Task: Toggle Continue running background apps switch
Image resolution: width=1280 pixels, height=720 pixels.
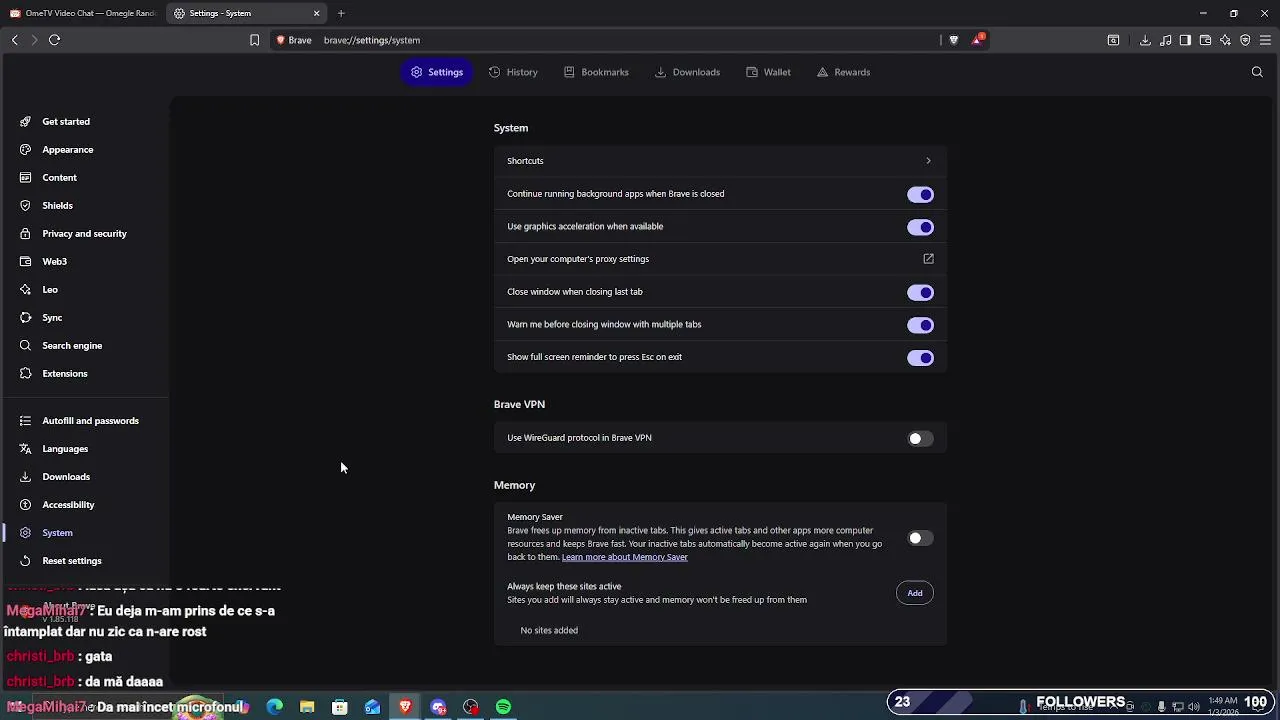Action: click(920, 194)
